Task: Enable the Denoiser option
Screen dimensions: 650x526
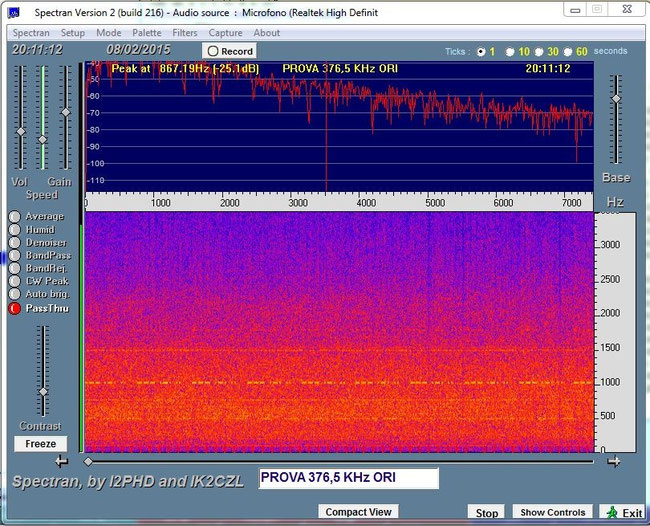Action: (15, 242)
